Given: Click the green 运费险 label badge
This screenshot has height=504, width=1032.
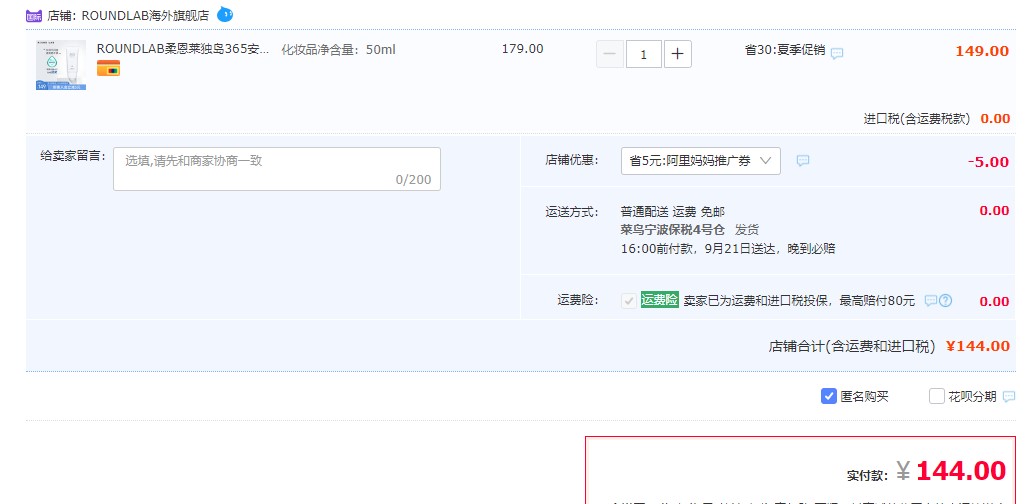Looking at the screenshot, I should (659, 300).
